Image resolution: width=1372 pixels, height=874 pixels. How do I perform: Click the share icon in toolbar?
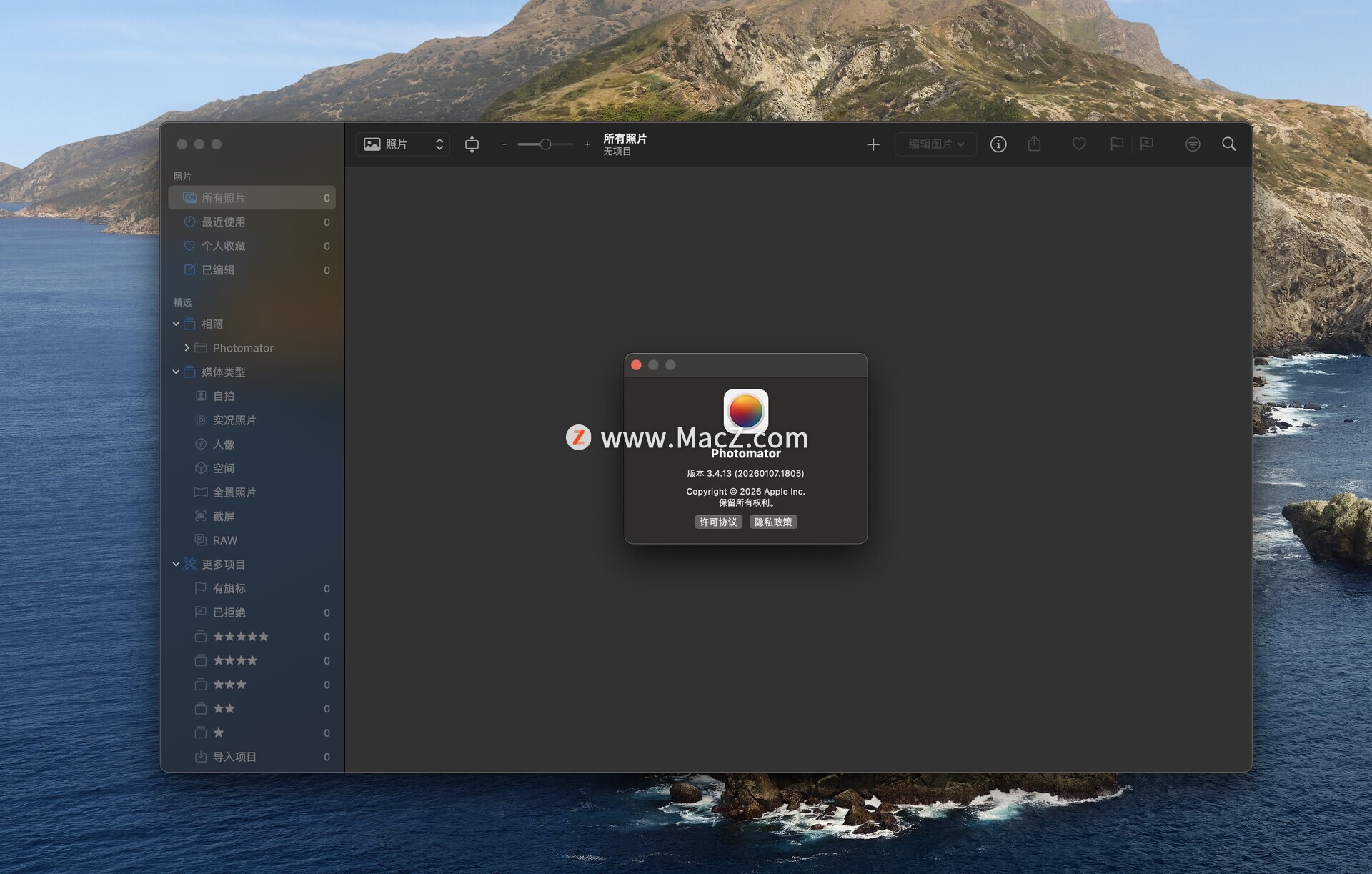coord(1034,144)
